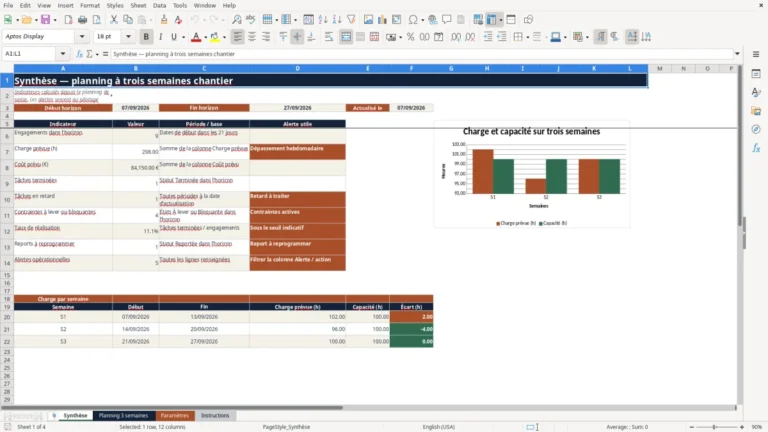
Task: Click the Save document icon
Action: point(46,20)
